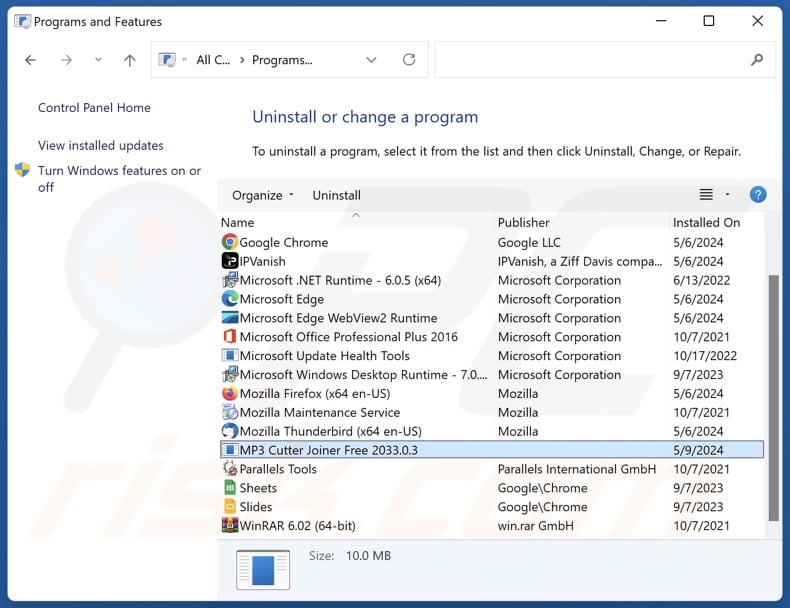Click the Microsoft Update Health Tools icon
790x608 pixels.
click(x=230, y=356)
